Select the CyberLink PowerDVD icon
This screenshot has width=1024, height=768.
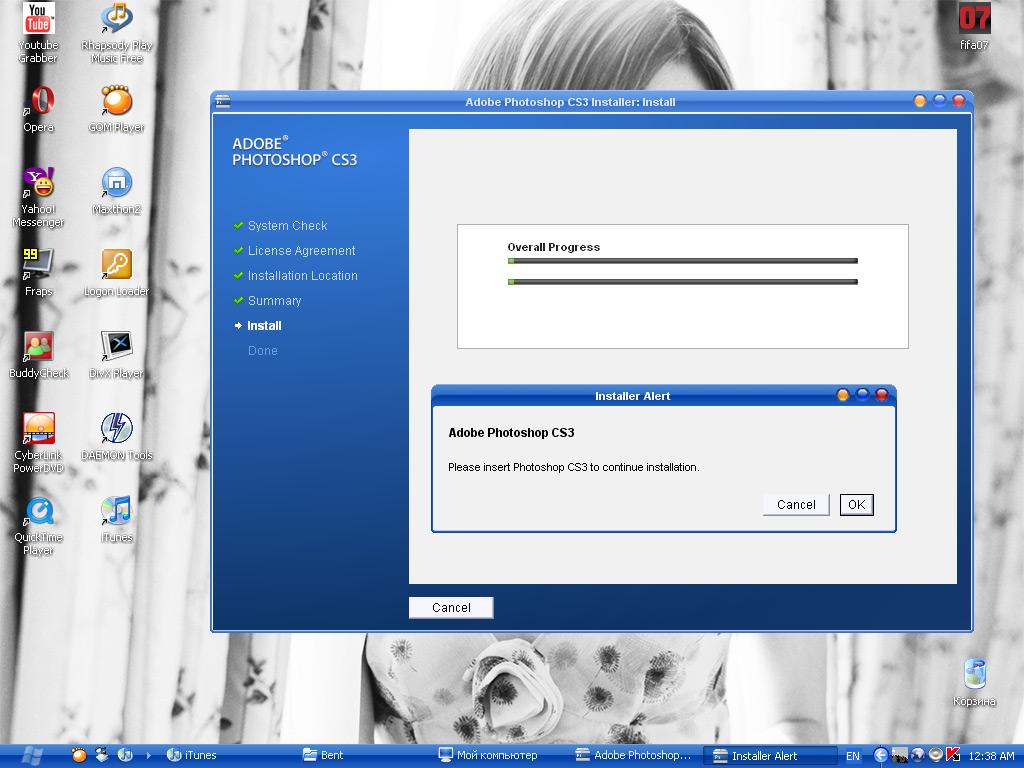point(38,443)
